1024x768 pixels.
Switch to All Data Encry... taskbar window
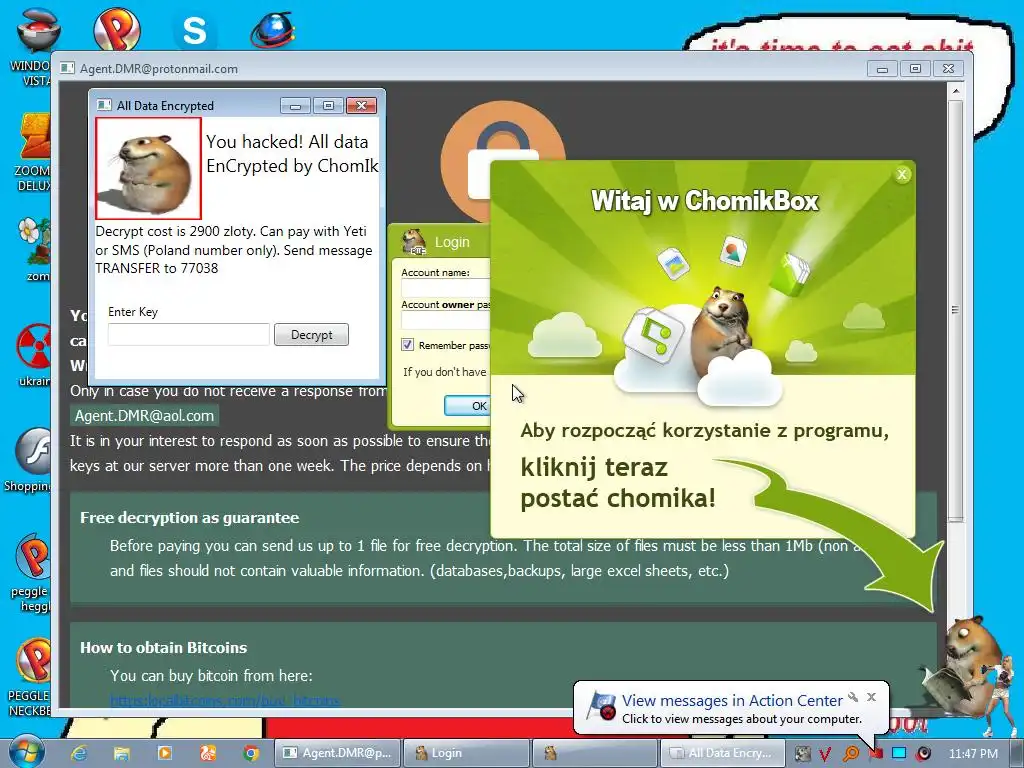click(x=722, y=753)
